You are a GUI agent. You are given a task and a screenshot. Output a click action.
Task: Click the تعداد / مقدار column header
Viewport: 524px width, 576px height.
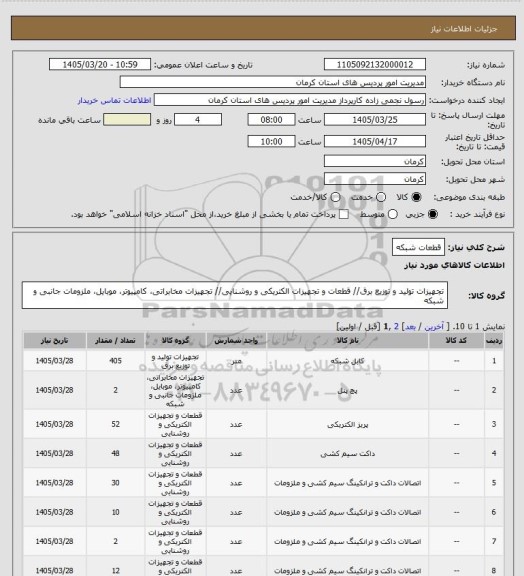pos(115,341)
